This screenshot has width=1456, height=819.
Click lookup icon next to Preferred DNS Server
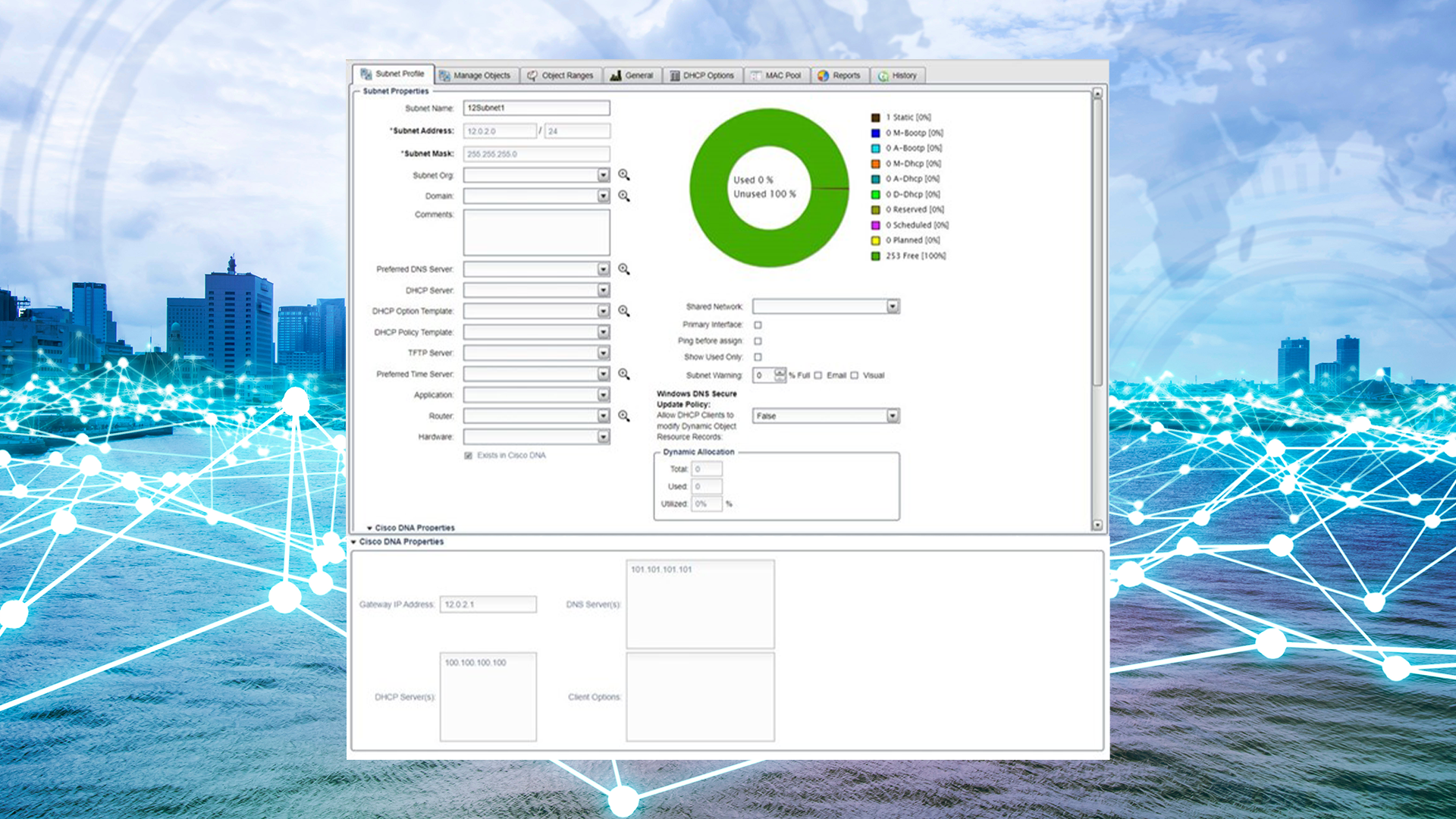pyautogui.click(x=623, y=269)
